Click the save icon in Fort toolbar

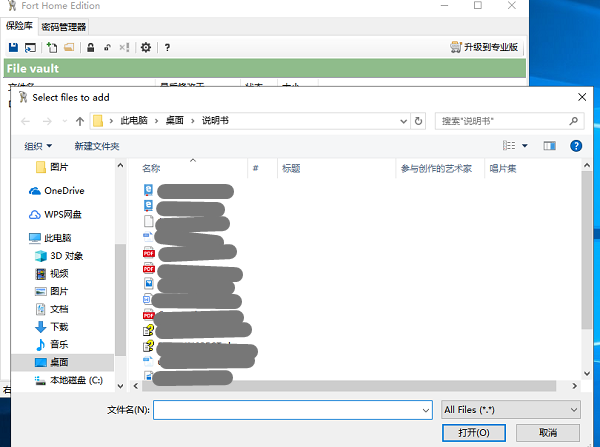(x=13, y=47)
